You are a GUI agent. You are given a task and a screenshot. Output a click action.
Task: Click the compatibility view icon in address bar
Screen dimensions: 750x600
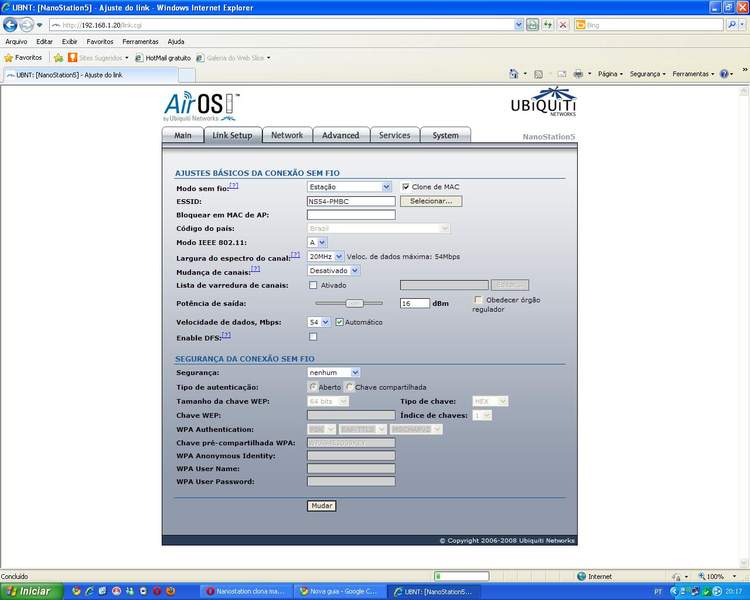pyautogui.click(x=532, y=25)
